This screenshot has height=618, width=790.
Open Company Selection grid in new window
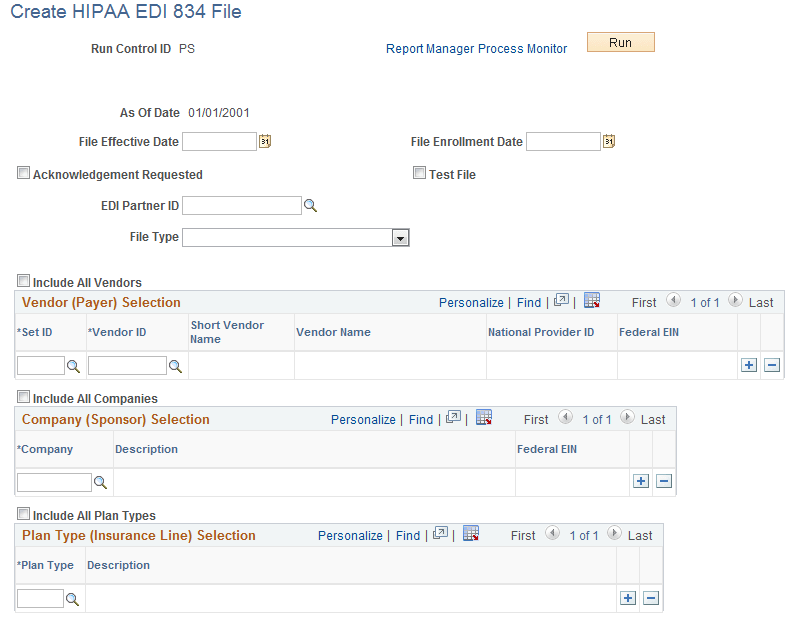[x=453, y=418]
